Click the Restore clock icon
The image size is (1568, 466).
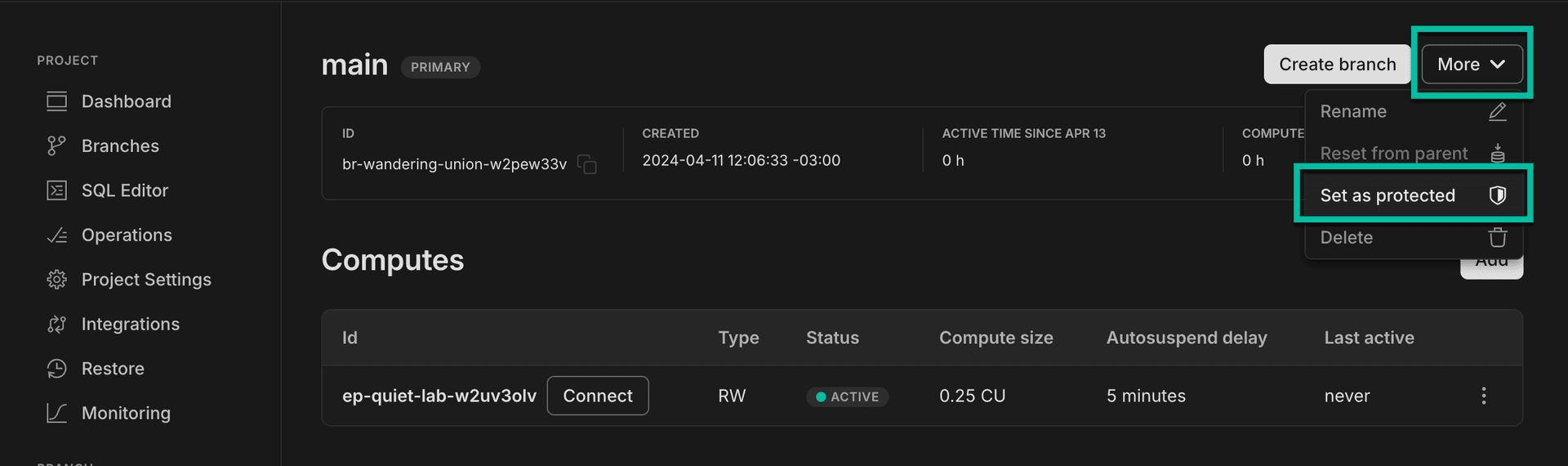pyautogui.click(x=56, y=369)
